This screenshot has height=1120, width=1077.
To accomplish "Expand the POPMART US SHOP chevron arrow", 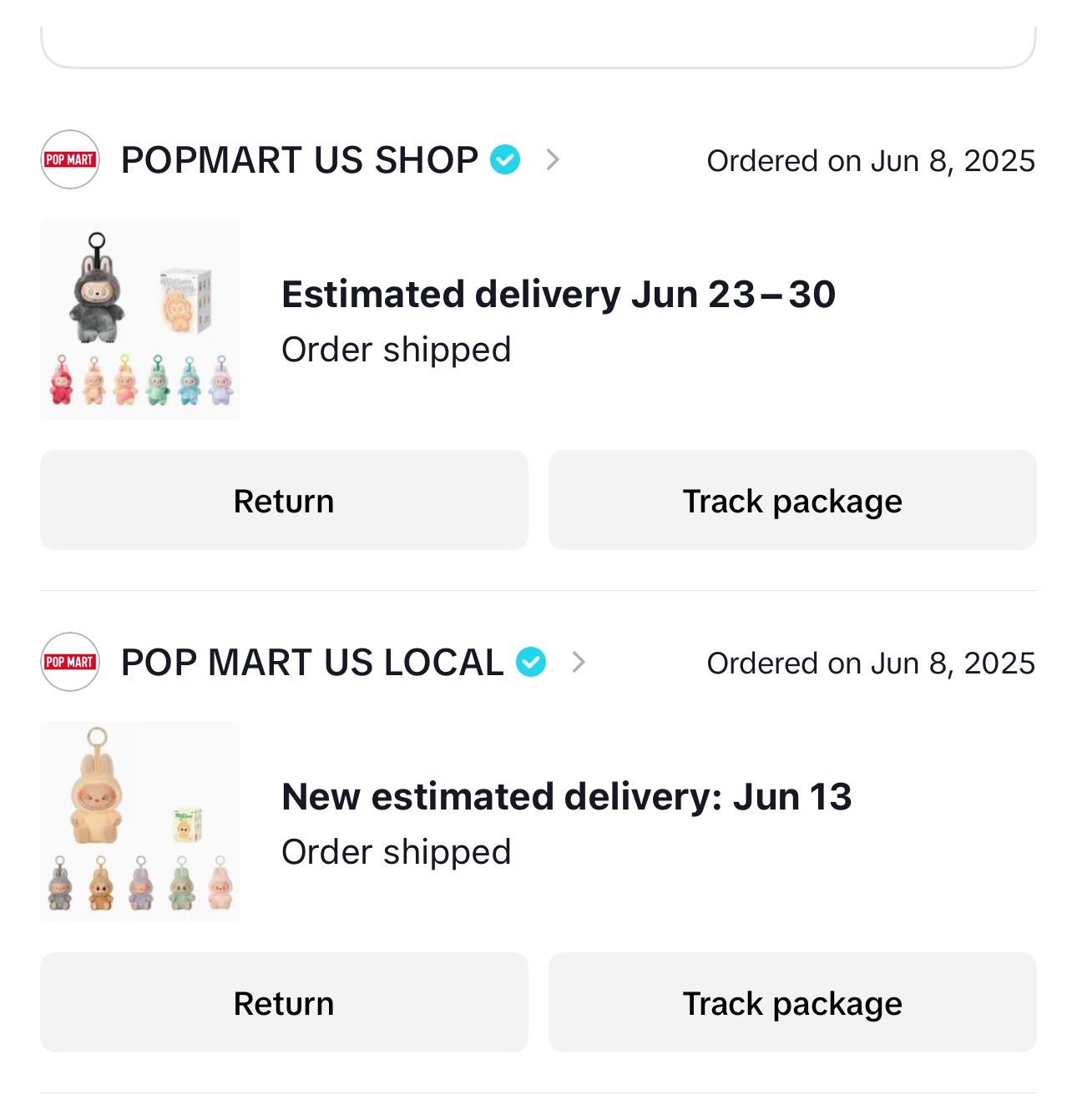I will click(x=552, y=159).
